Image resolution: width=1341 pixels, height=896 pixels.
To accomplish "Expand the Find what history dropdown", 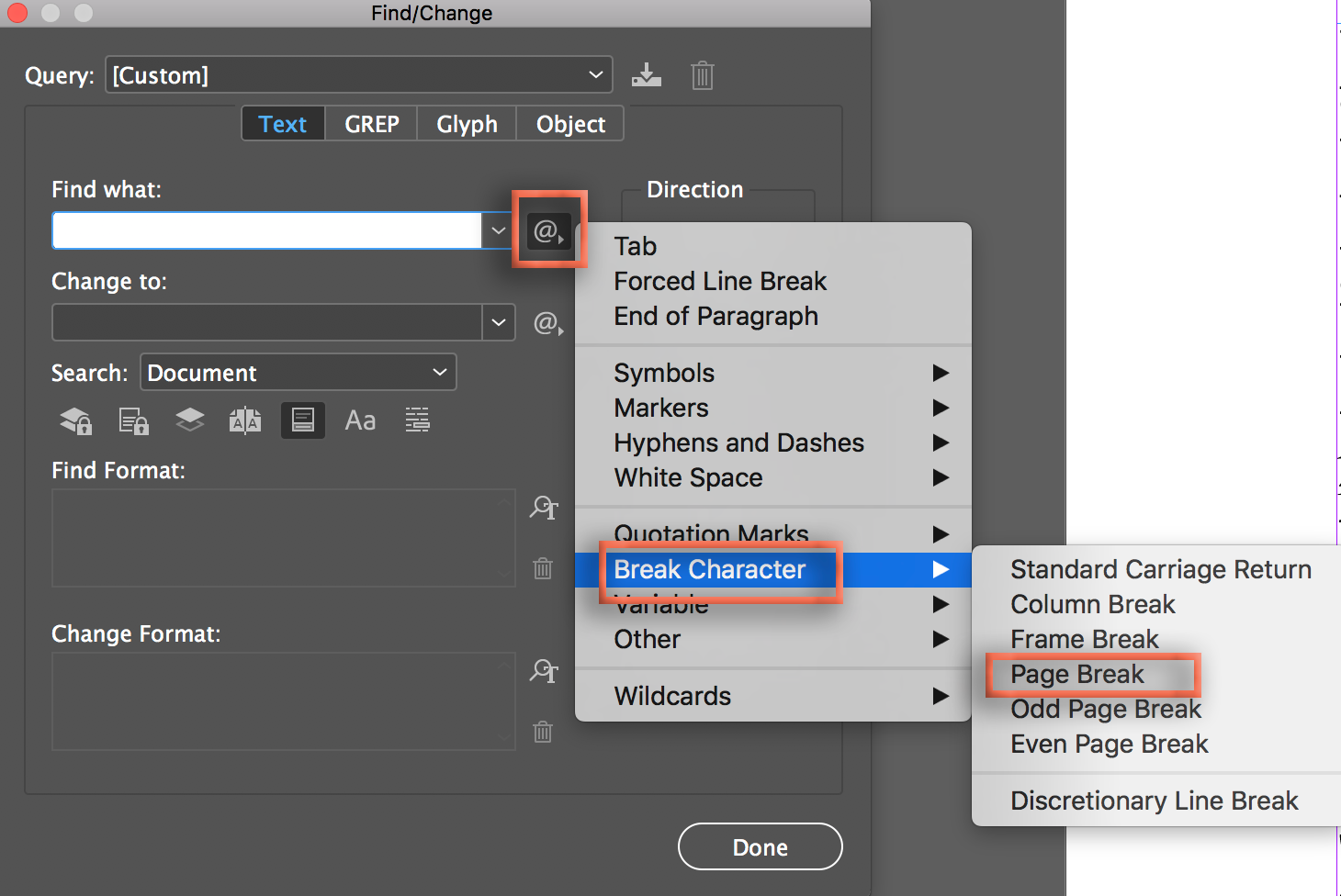I will [498, 230].
